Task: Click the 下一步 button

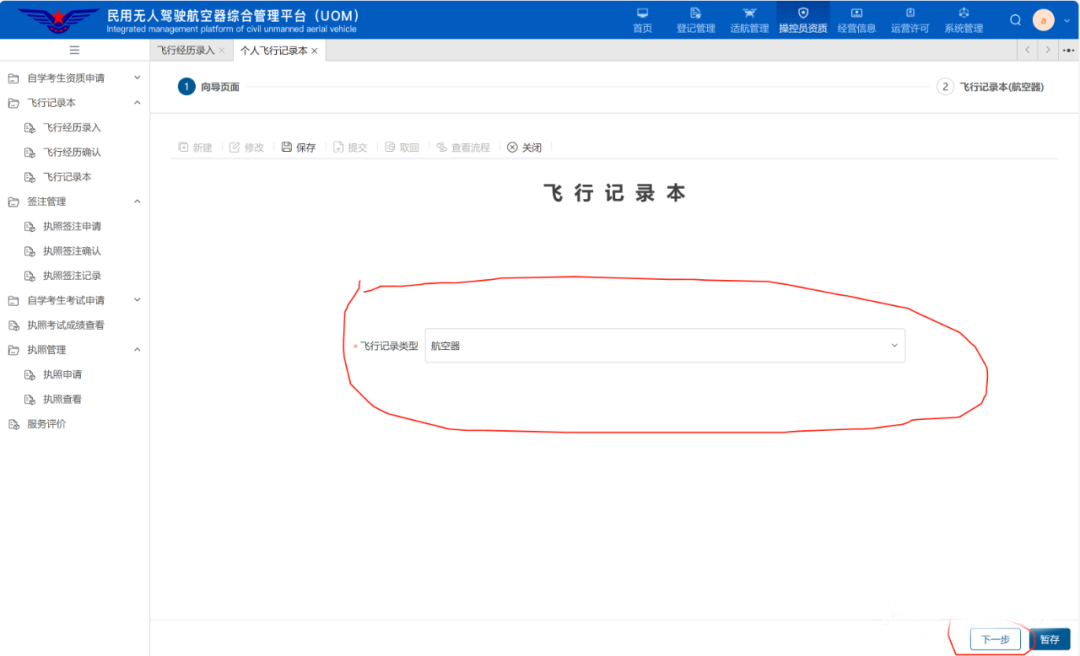Action: pos(995,639)
